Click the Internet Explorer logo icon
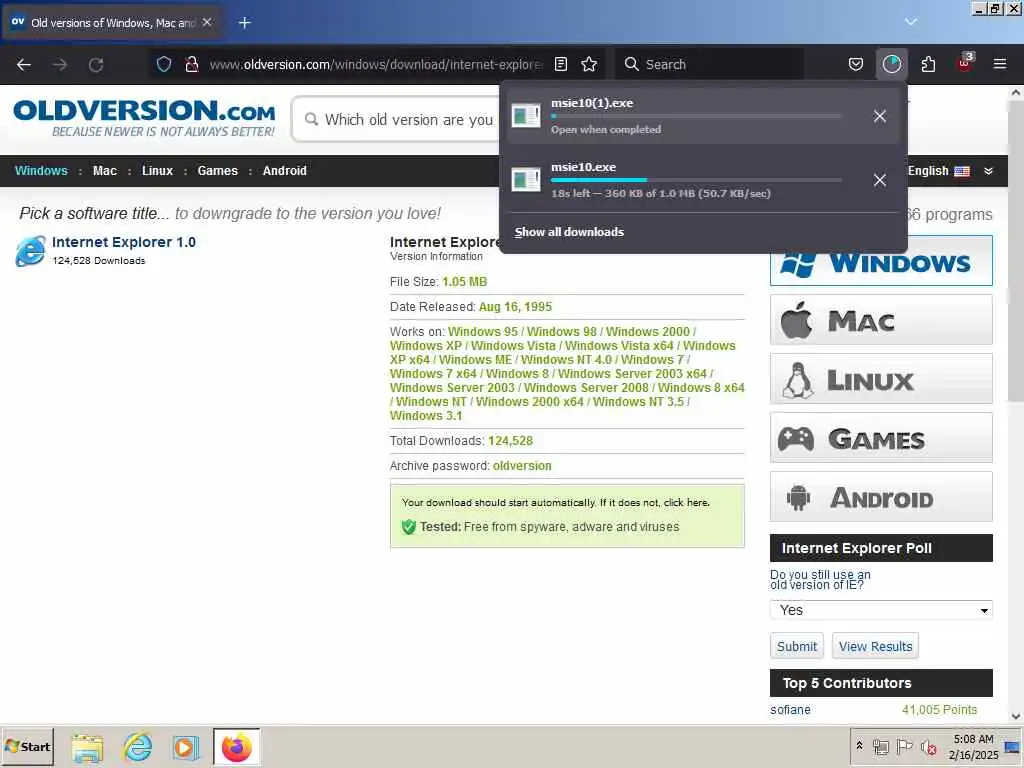The height and width of the screenshot is (768, 1024). [31, 251]
